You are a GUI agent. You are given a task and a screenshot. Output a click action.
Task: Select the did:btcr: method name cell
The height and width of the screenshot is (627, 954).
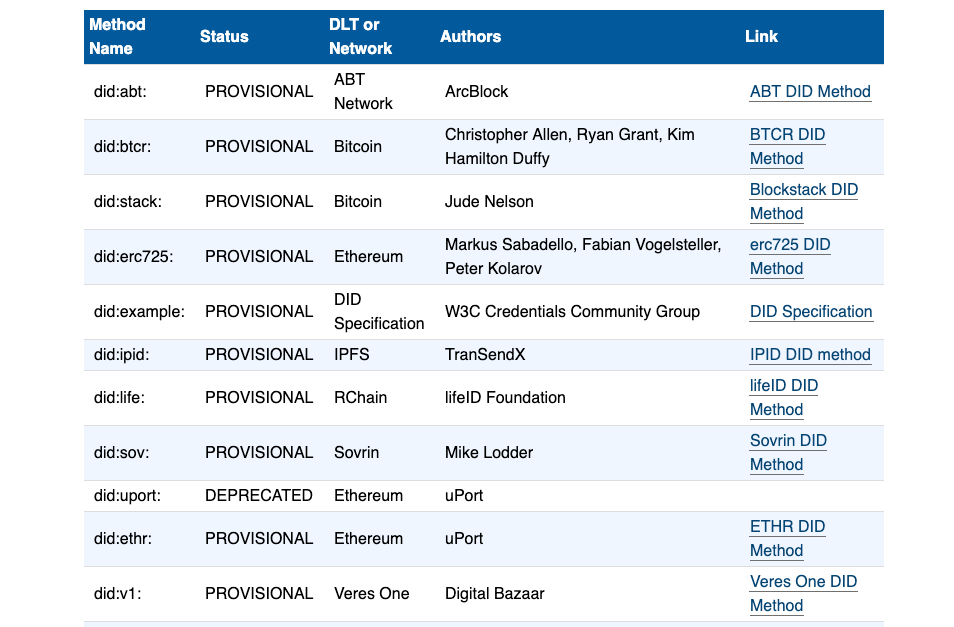click(x=124, y=147)
